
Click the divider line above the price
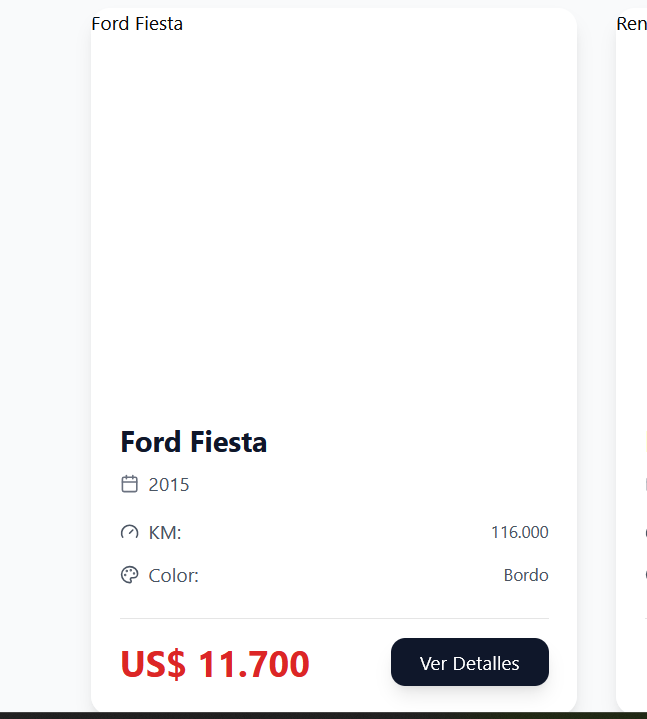(334, 618)
